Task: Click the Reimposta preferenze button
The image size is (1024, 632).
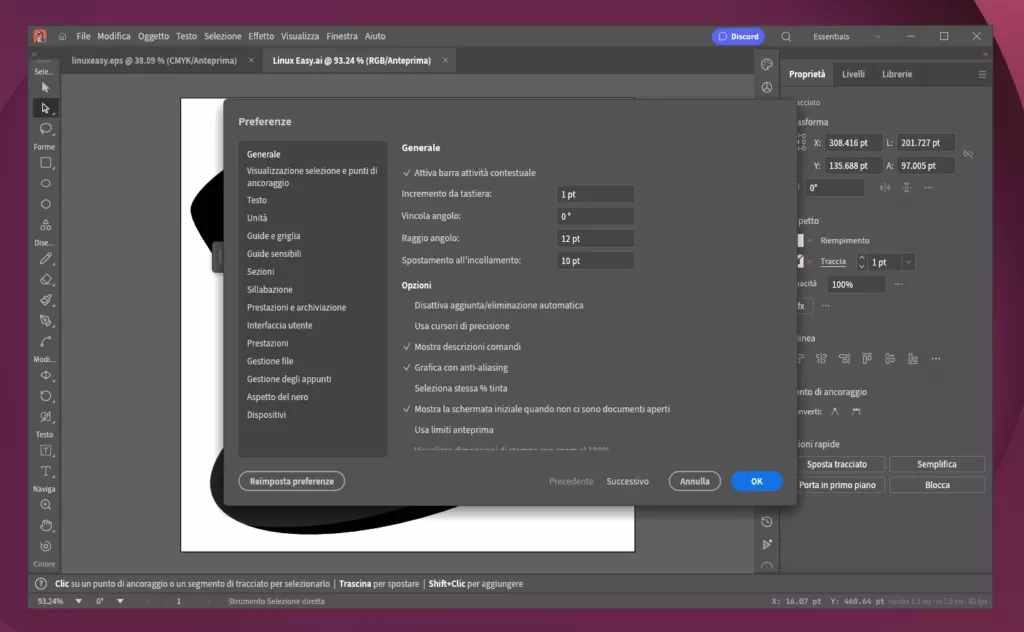Action: pyautogui.click(x=291, y=482)
